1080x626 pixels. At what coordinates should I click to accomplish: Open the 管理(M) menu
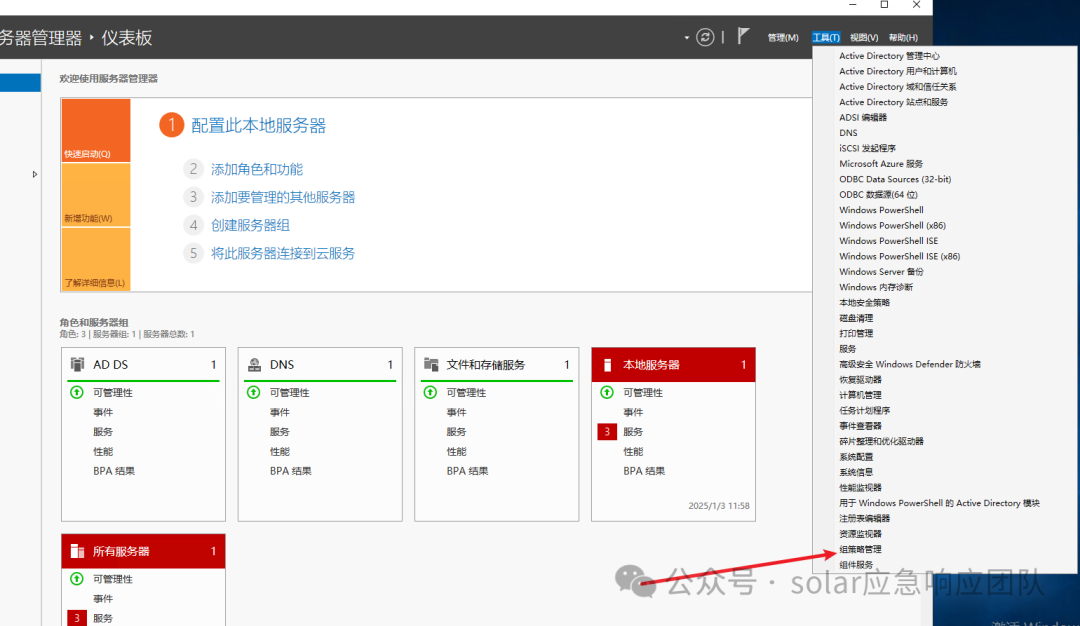pyautogui.click(x=783, y=38)
